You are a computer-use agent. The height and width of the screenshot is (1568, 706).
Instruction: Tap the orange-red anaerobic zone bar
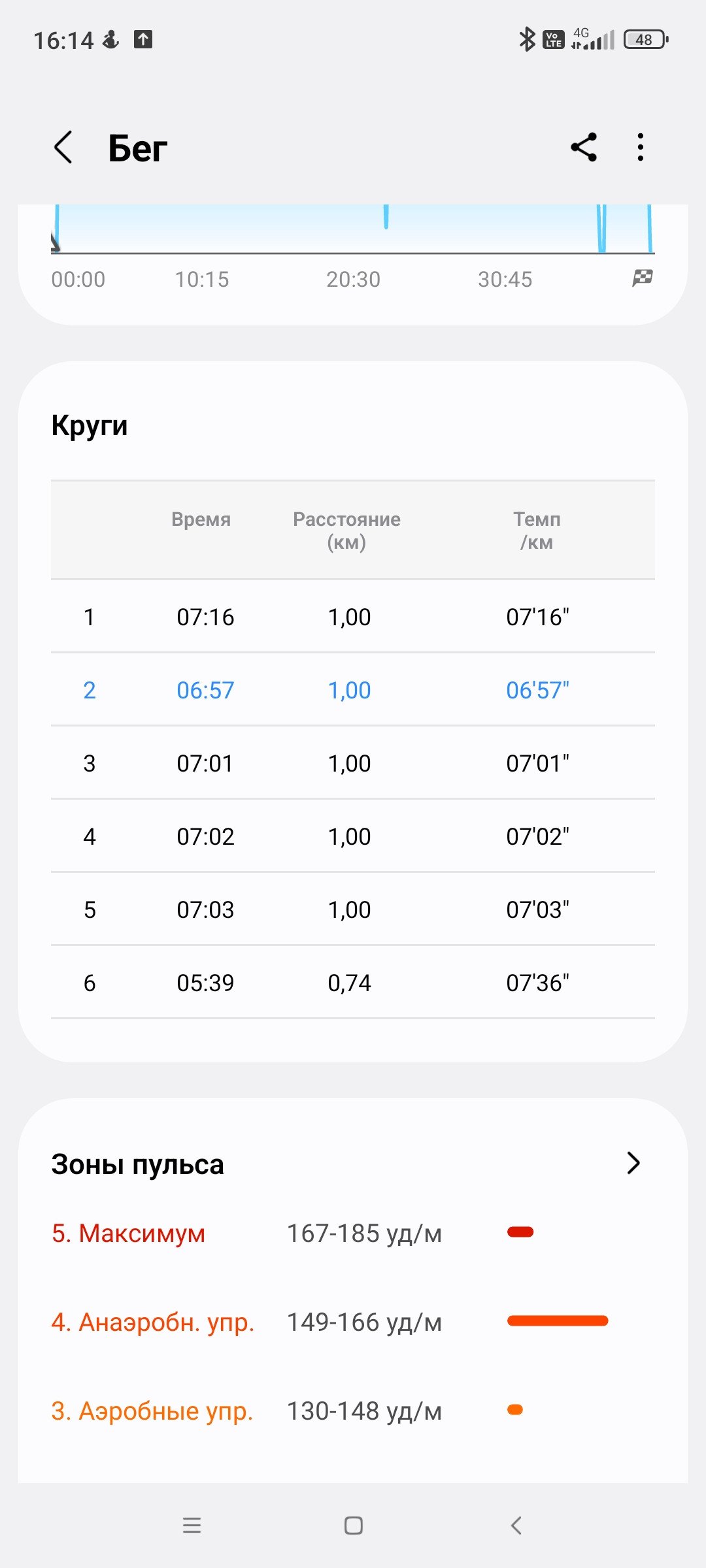click(558, 1321)
